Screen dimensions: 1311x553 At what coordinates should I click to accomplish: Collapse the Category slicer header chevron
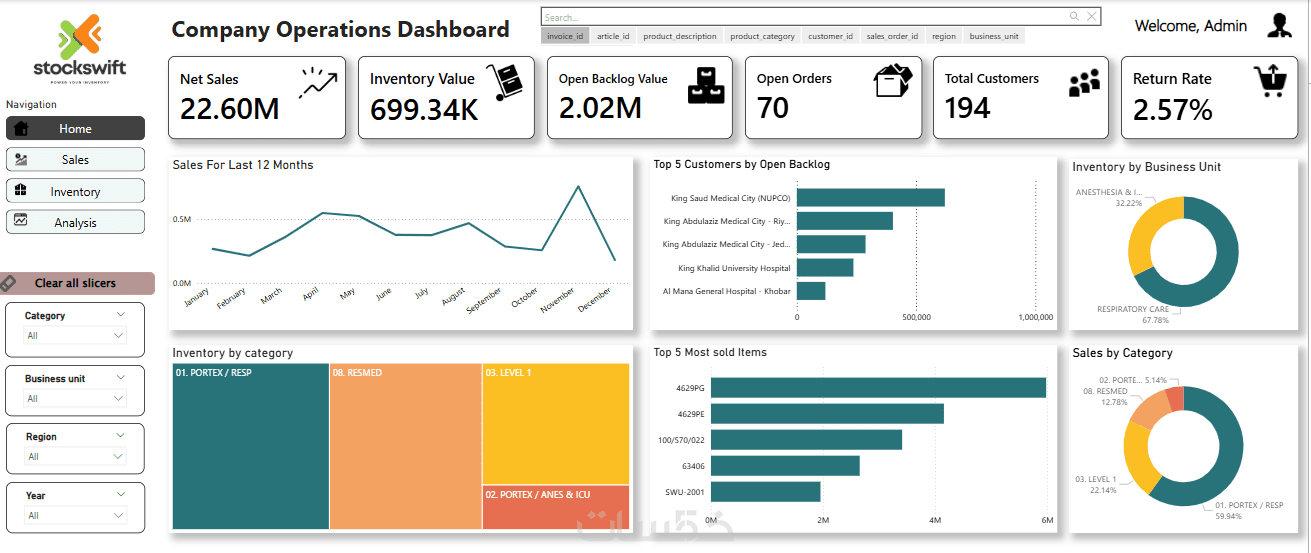click(x=121, y=315)
